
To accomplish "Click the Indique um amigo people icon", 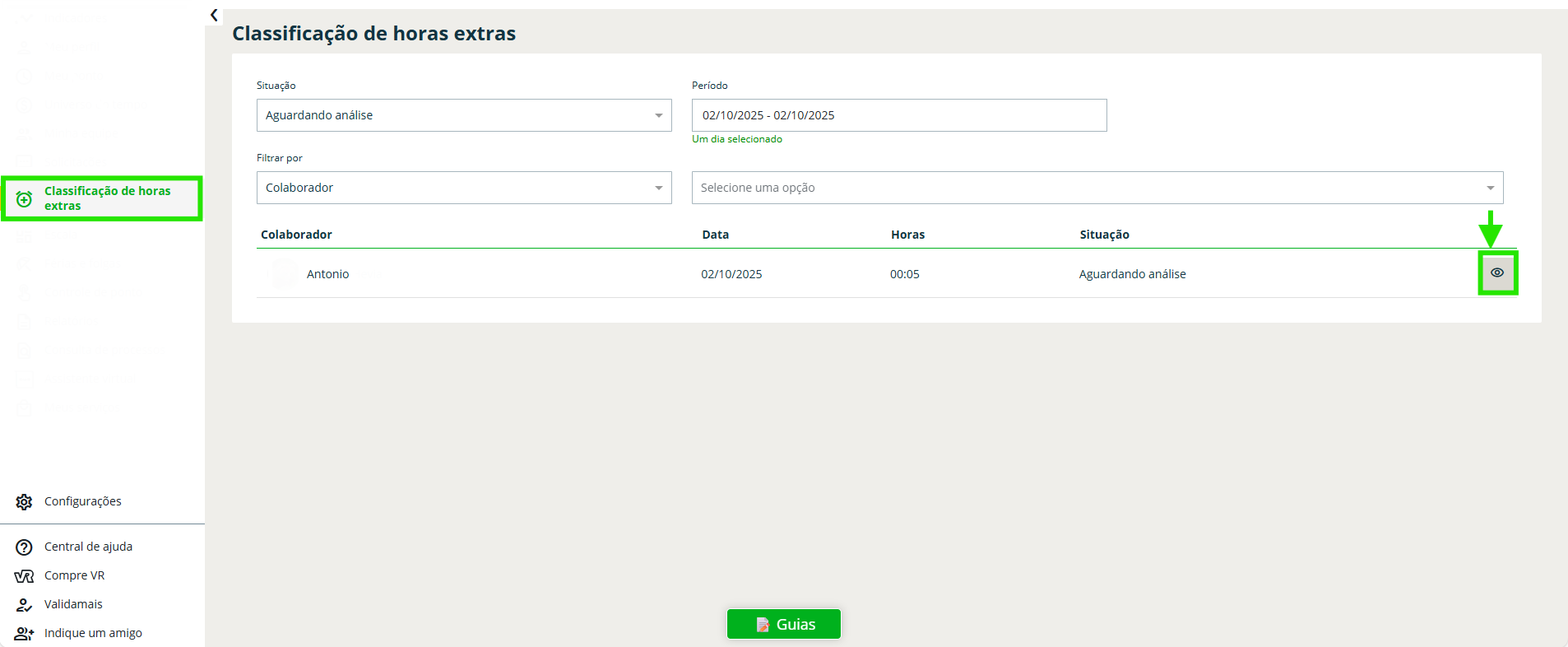I will 24,634.
